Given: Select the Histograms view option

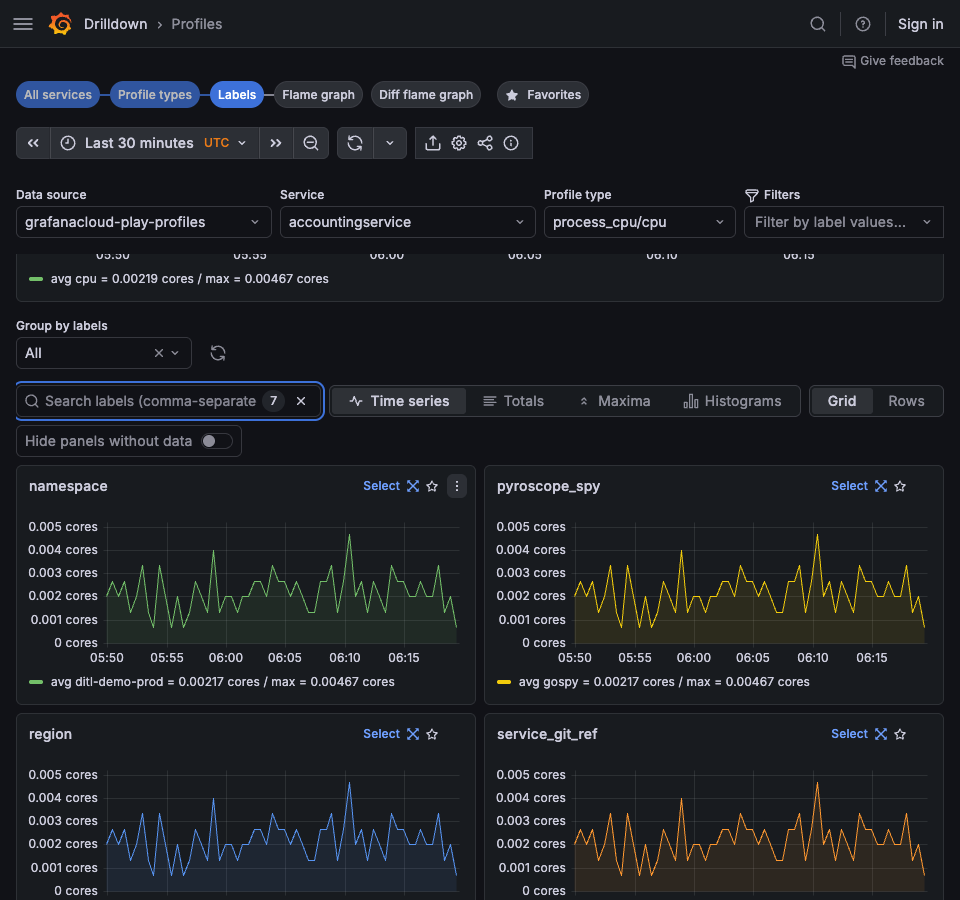Looking at the screenshot, I should (732, 401).
